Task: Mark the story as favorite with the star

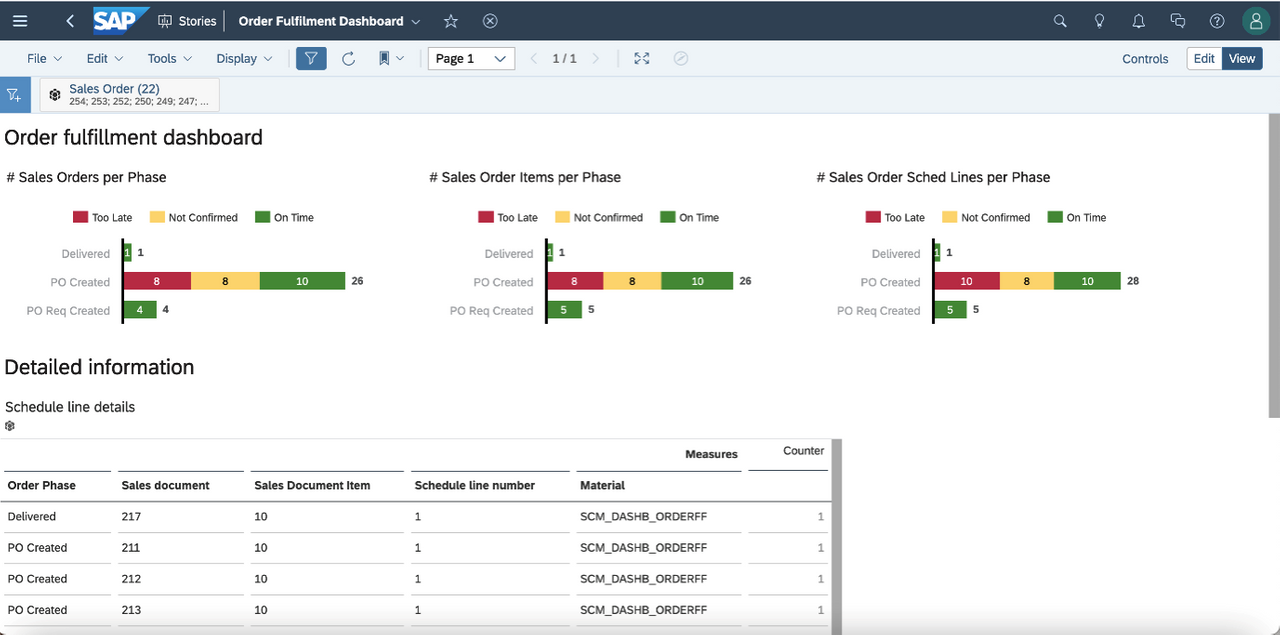Action: point(451,21)
